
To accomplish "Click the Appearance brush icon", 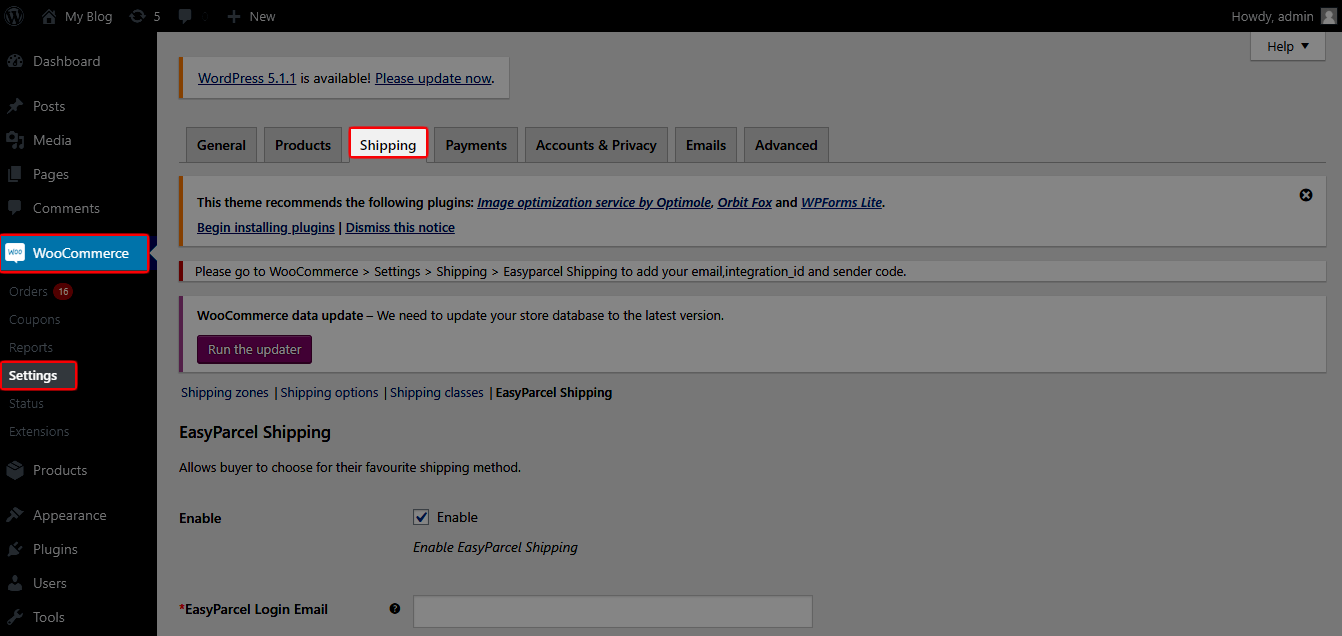I will click(x=15, y=515).
